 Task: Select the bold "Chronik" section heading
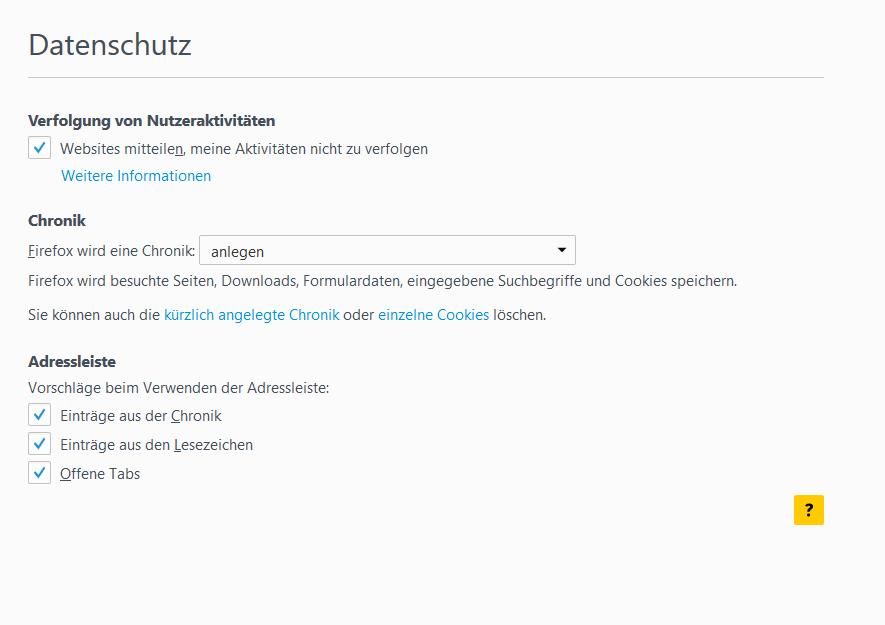coord(57,221)
